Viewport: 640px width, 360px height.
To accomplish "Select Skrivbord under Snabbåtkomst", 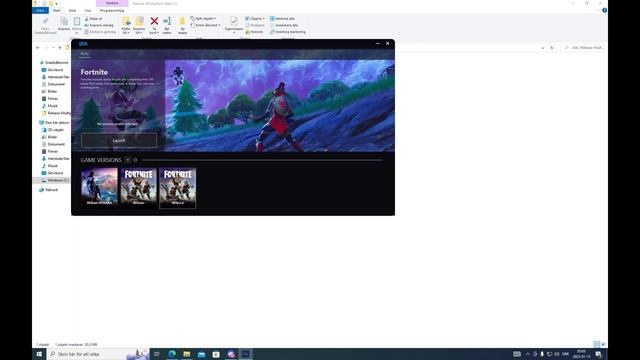I will coord(53,70).
